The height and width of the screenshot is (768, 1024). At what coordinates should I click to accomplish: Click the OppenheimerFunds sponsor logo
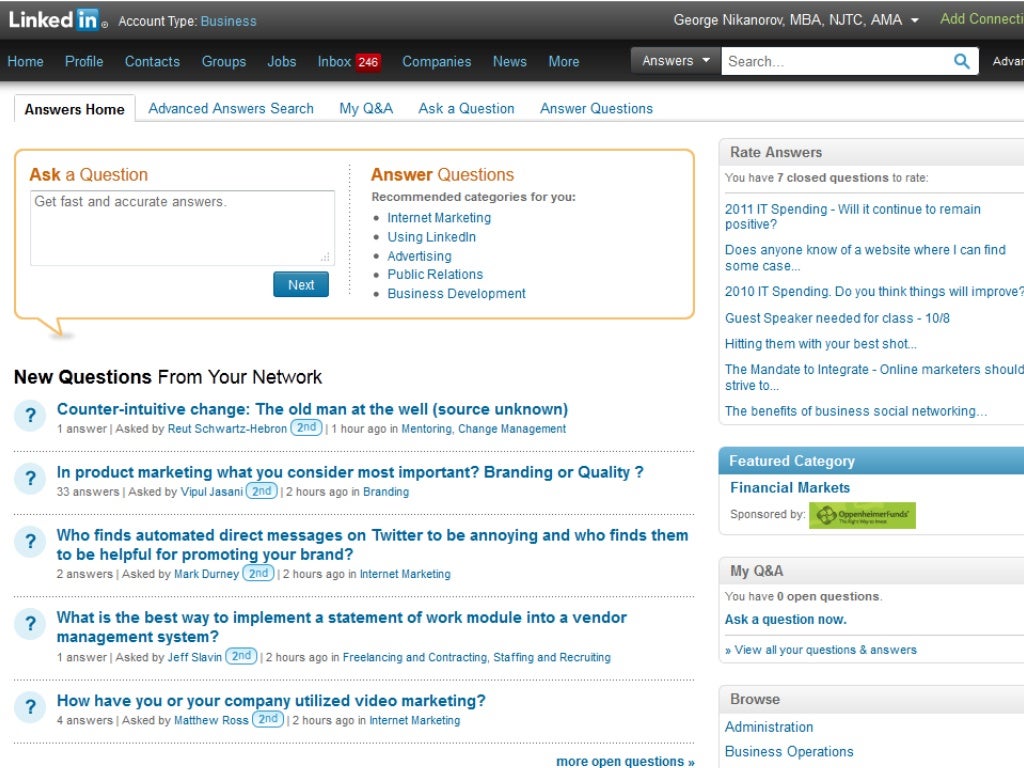click(862, 515)
